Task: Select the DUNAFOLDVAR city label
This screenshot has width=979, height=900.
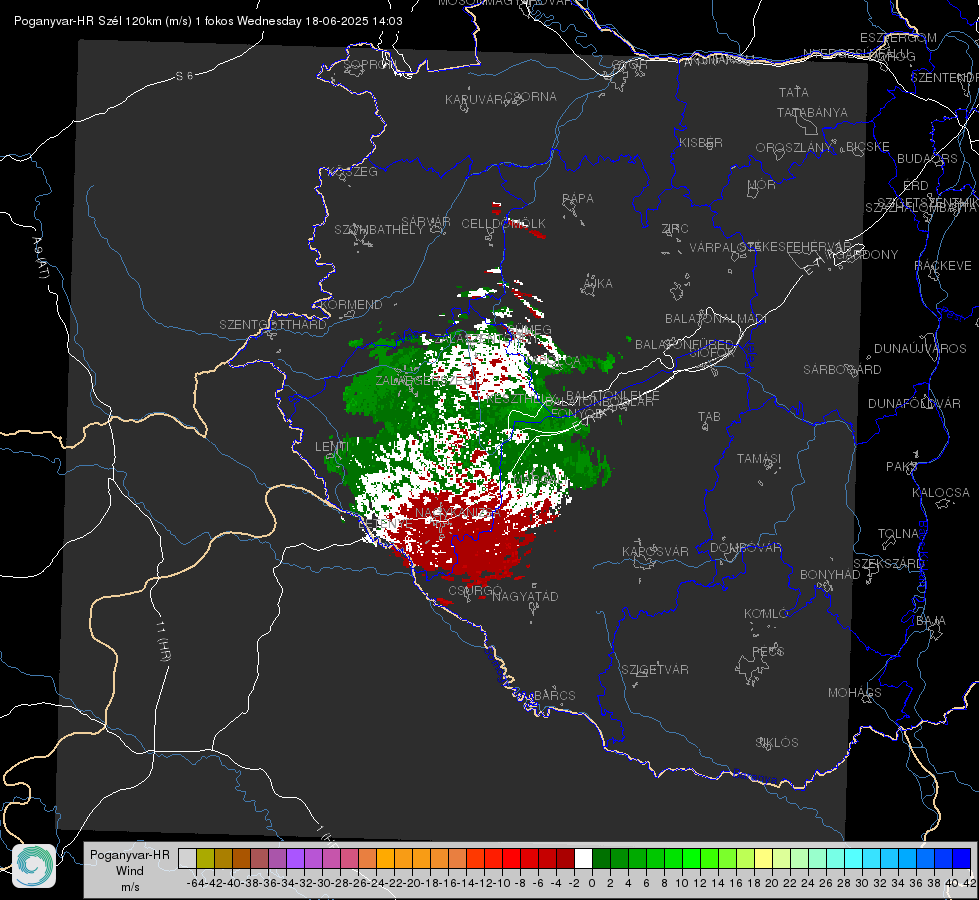Action: tap(914, 403)
